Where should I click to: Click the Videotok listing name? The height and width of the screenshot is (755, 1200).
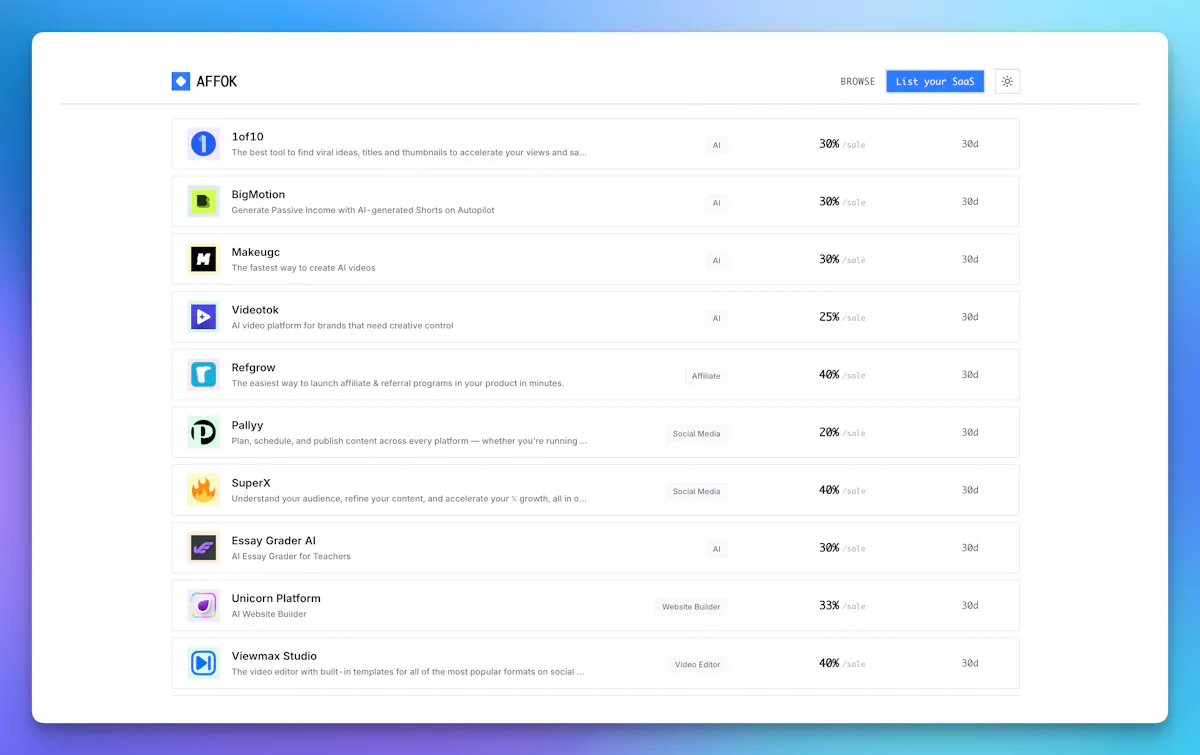click(x=255, y=310)
